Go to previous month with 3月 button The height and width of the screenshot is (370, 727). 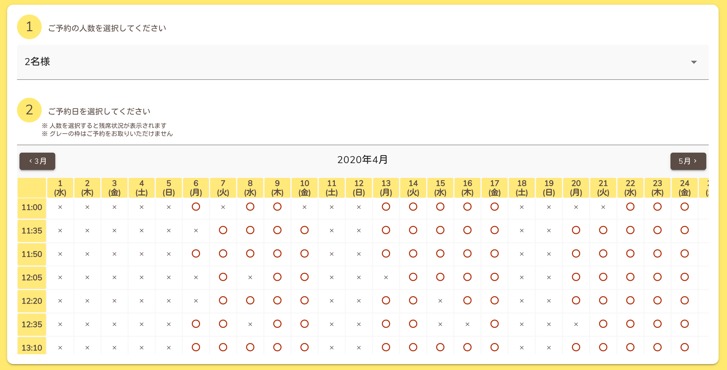click(x=37, y=161)
